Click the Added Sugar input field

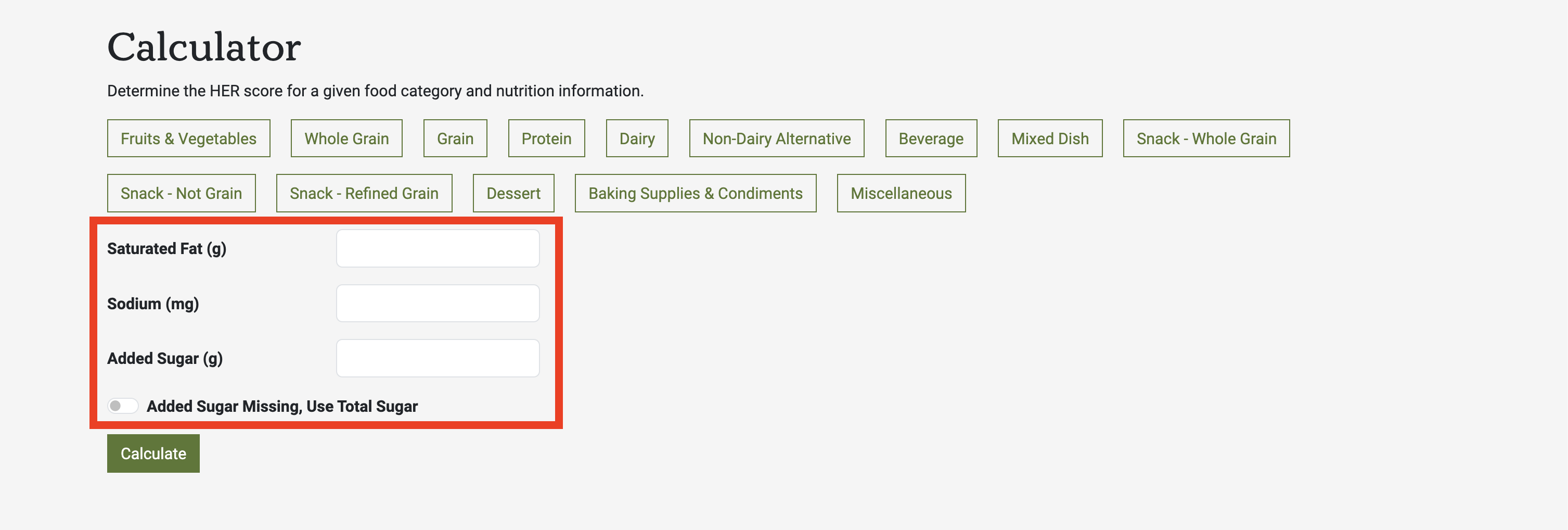click(x=437, y=358)
